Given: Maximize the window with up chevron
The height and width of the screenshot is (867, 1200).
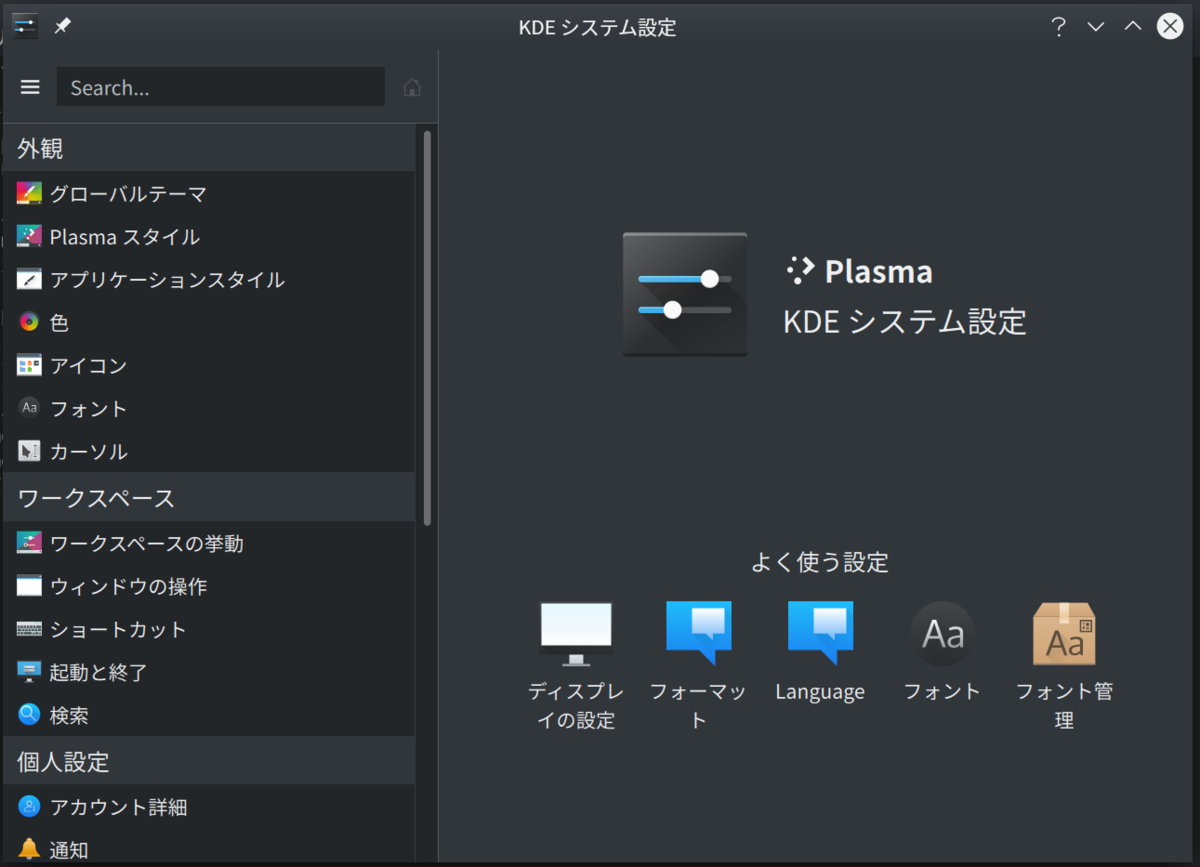Looking at the screenshot, I should tap(1132, 27).
